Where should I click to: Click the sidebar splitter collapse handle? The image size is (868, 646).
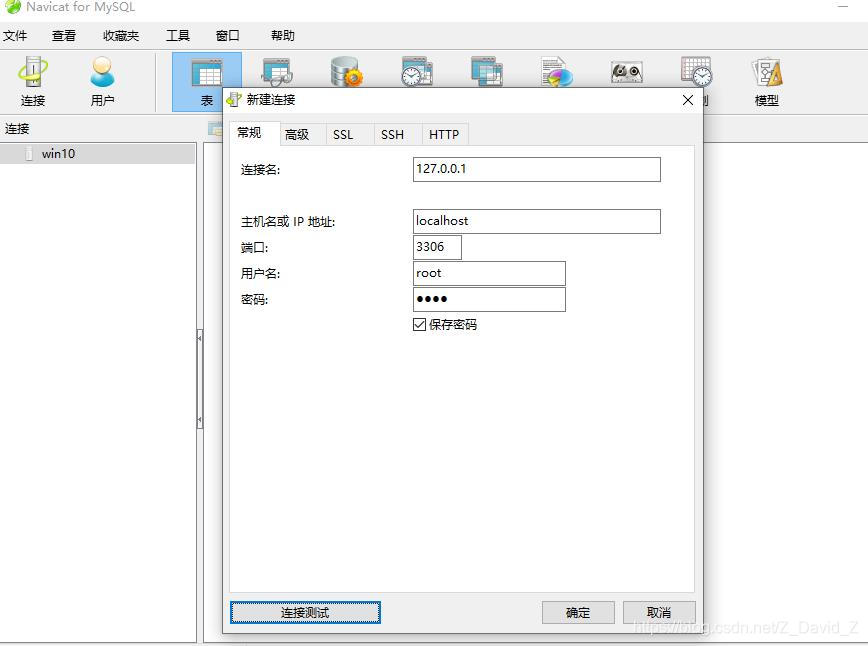(x=200, y=379)
